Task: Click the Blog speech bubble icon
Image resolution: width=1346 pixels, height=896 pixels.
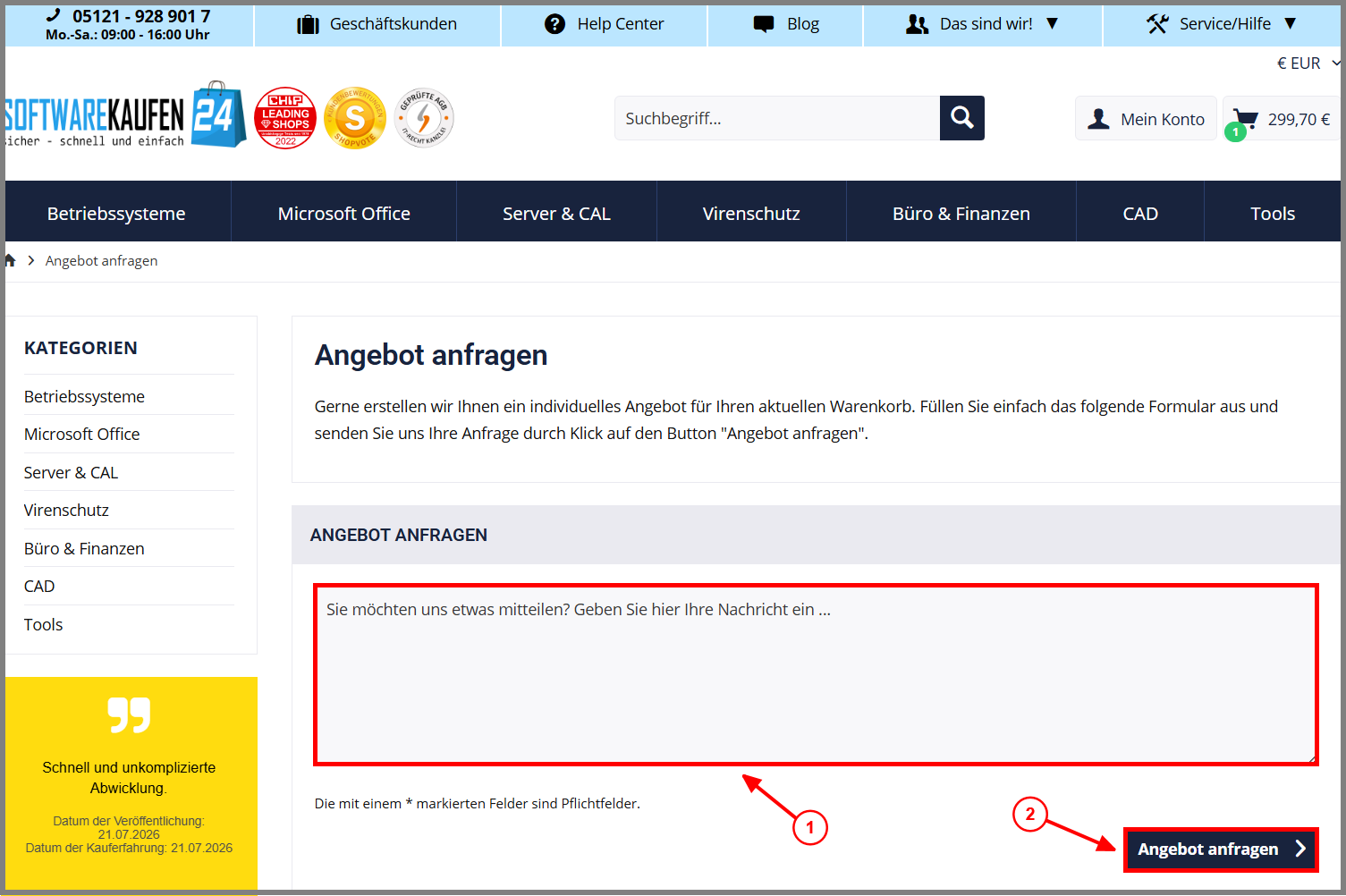Action: click(x=764, y=24)
